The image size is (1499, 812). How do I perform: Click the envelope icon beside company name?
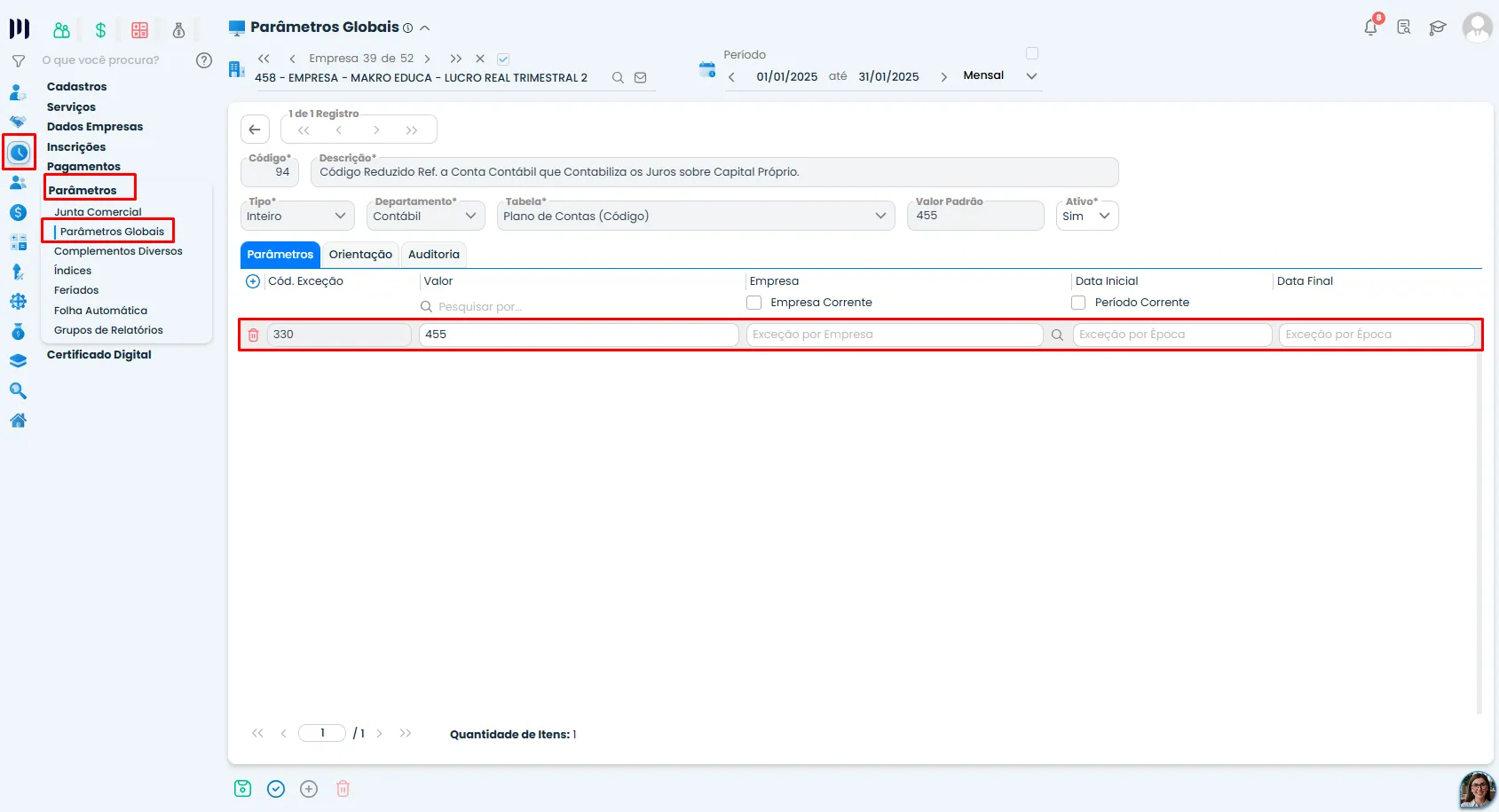[640, 78]
